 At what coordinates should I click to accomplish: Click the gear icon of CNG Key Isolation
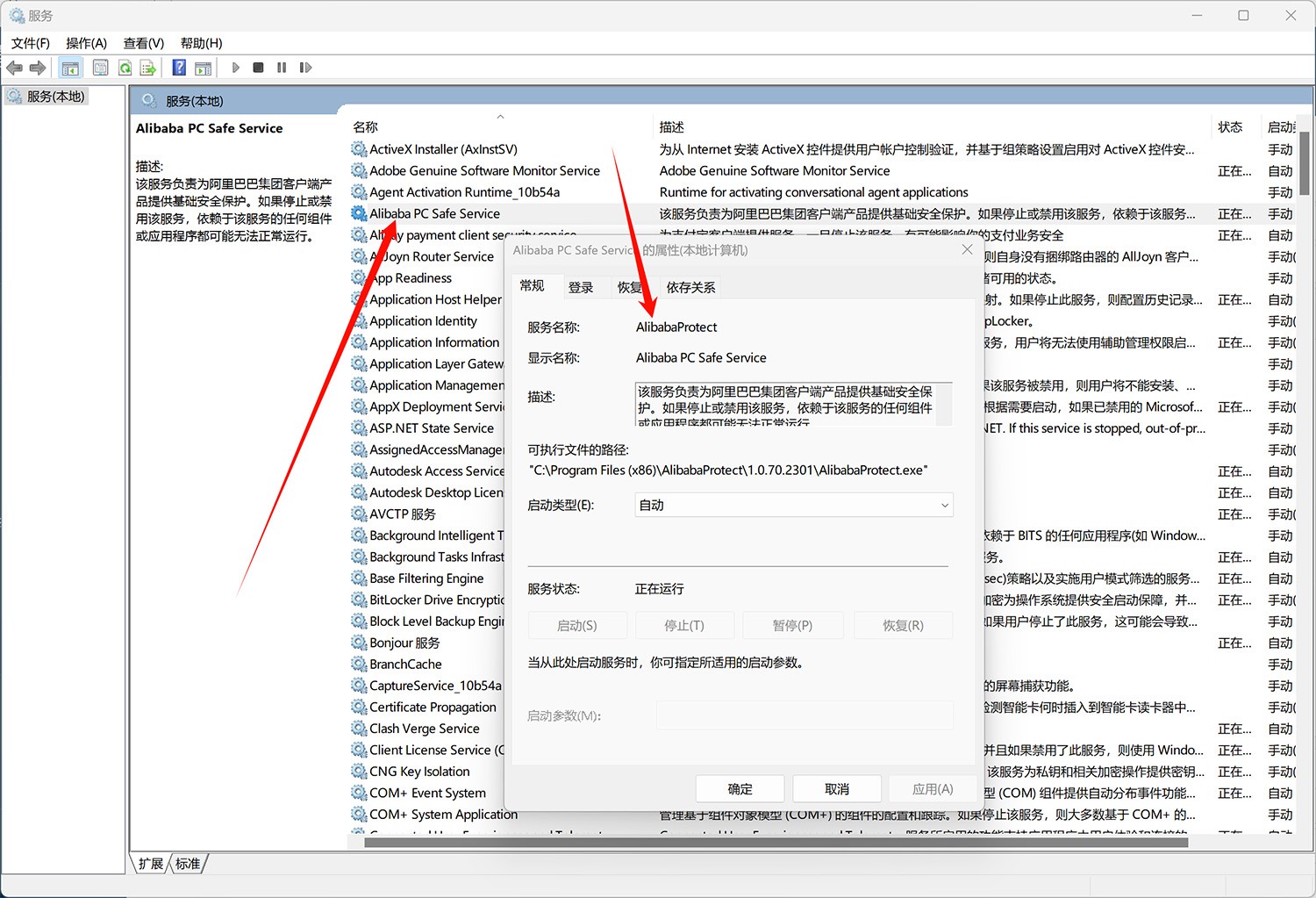point(359,772)
